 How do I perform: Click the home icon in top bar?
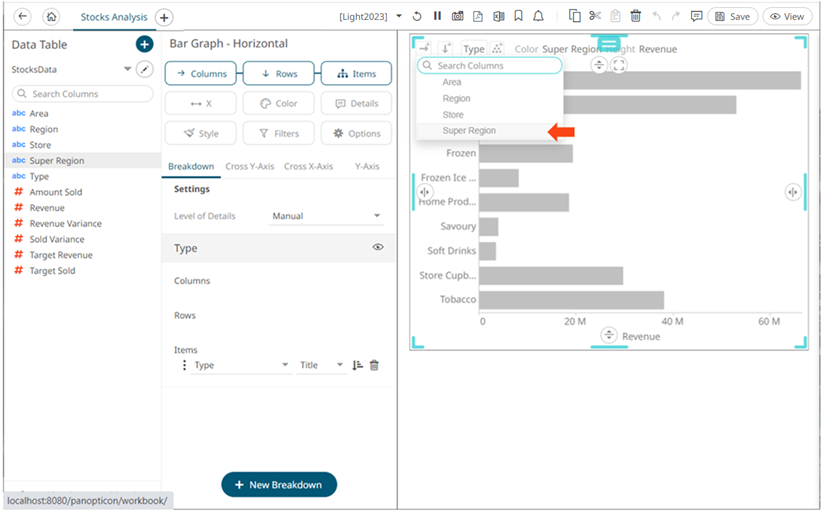[x=52, y=17]
